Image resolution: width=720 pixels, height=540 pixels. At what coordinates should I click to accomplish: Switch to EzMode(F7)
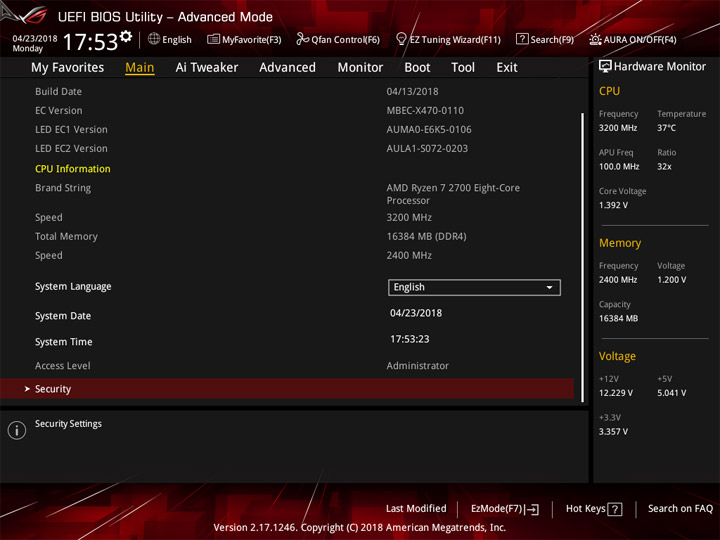point(505,509)
